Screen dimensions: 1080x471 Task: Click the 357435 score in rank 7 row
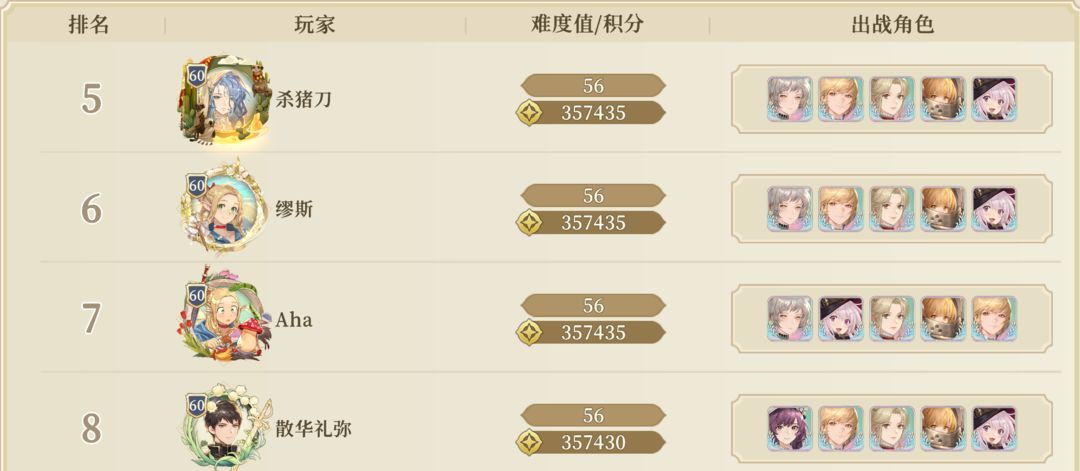[593, 333]
